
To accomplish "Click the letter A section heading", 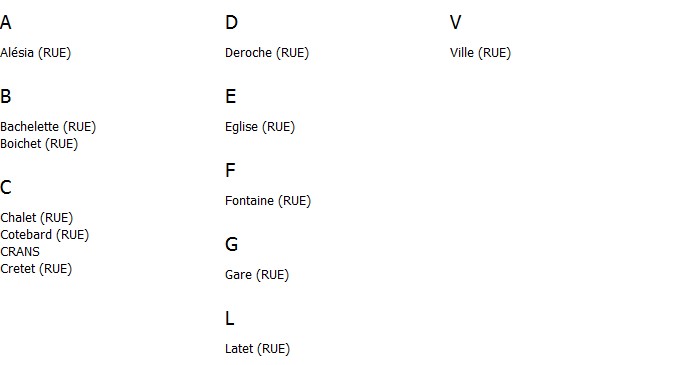I will click(6, 22).
